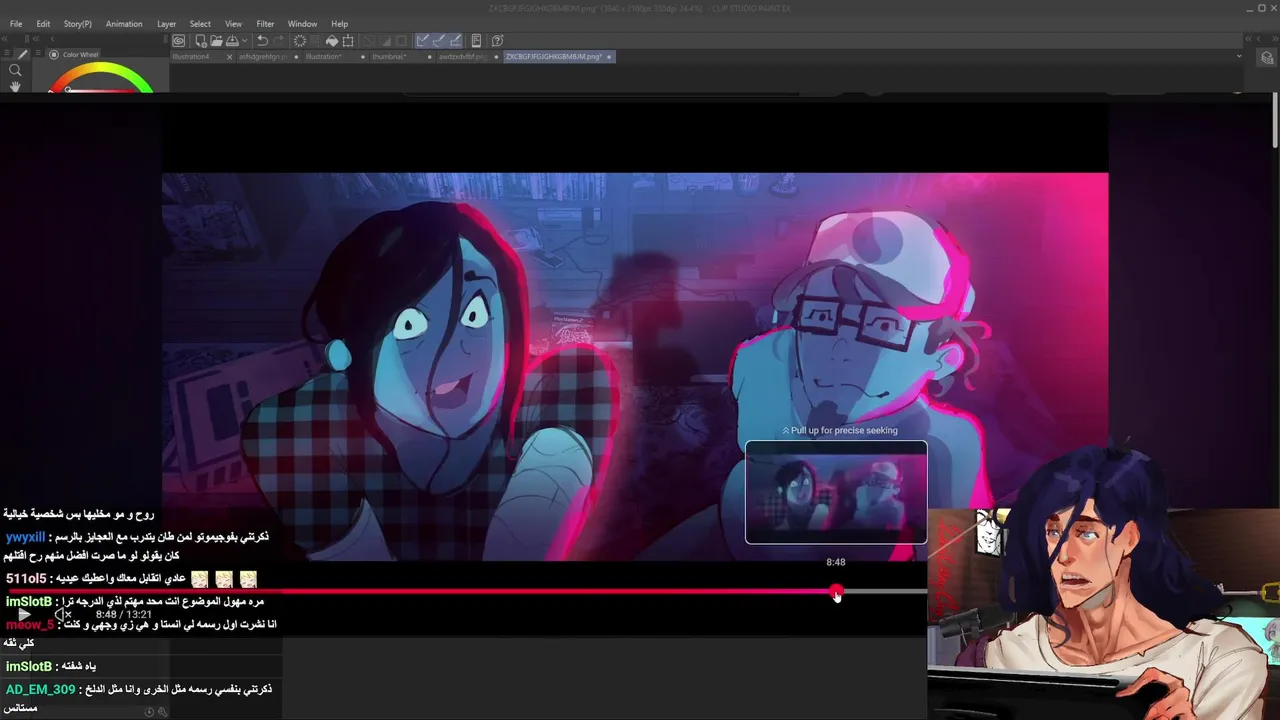
Task: Click the Invert selection icon
Action: 384,41
